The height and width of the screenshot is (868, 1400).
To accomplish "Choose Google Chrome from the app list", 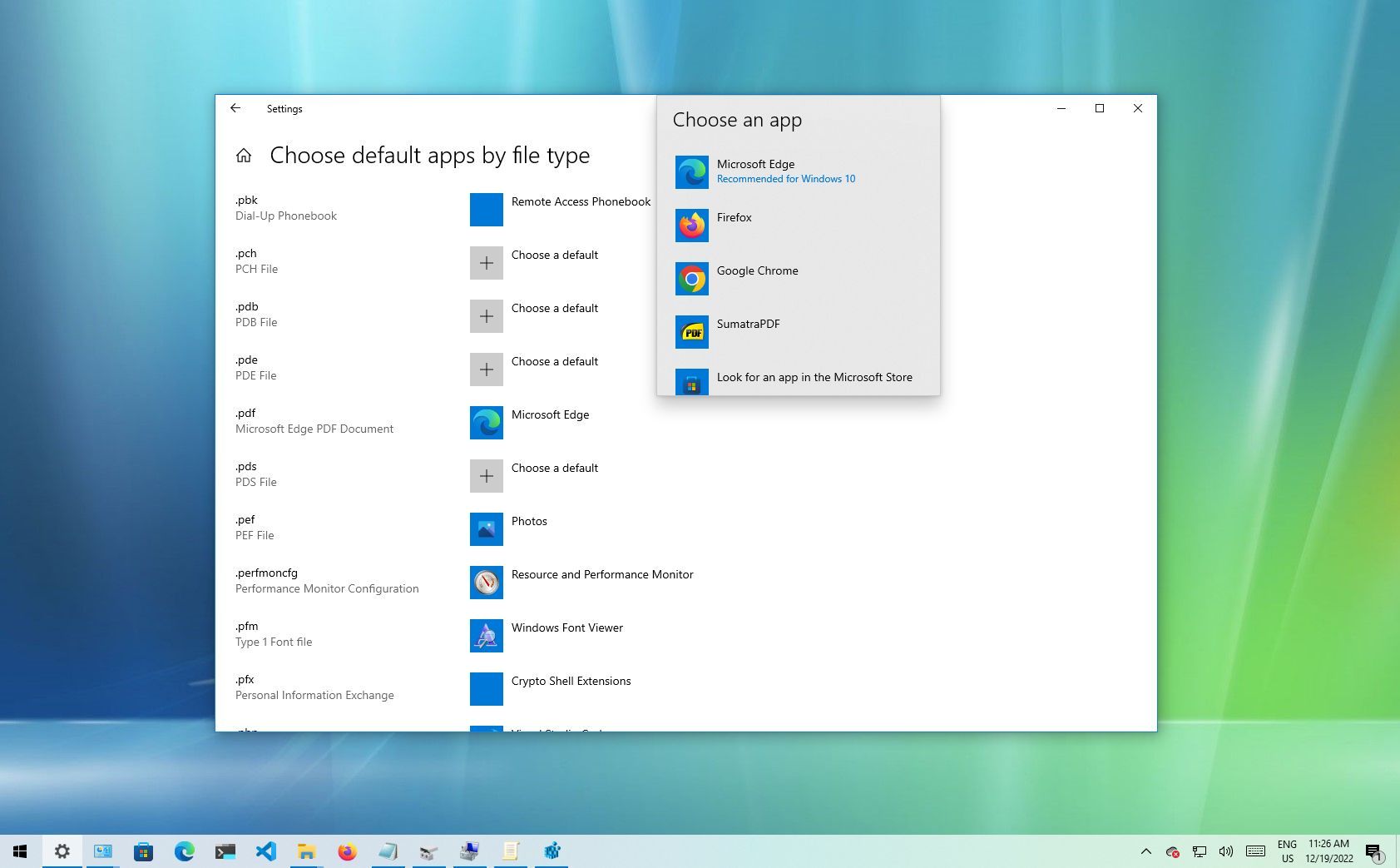I will (x=757, y=278).
